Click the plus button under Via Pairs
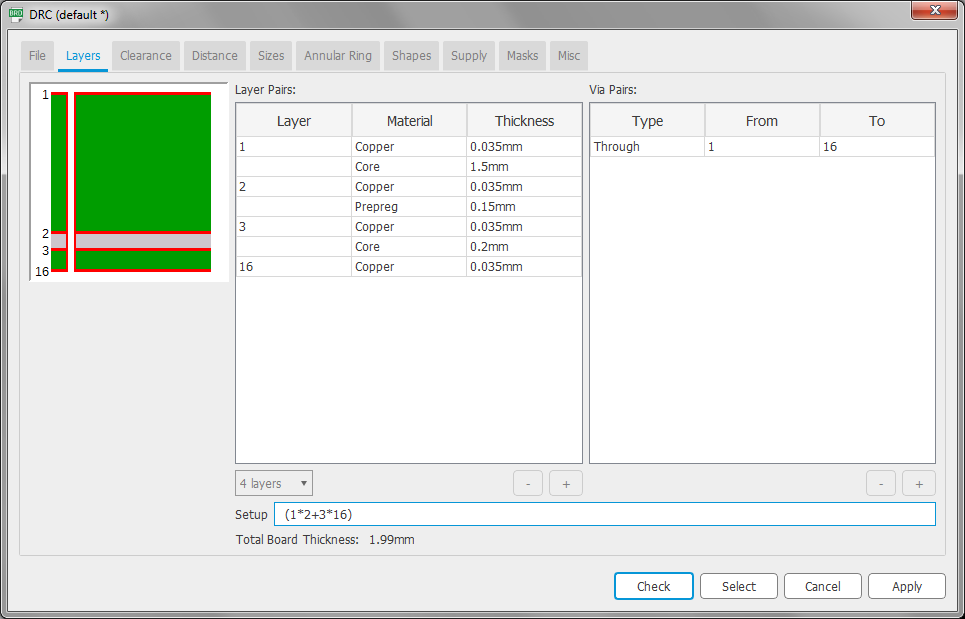The height and width of the screenshot is (619, 965). tap(919, 484)
